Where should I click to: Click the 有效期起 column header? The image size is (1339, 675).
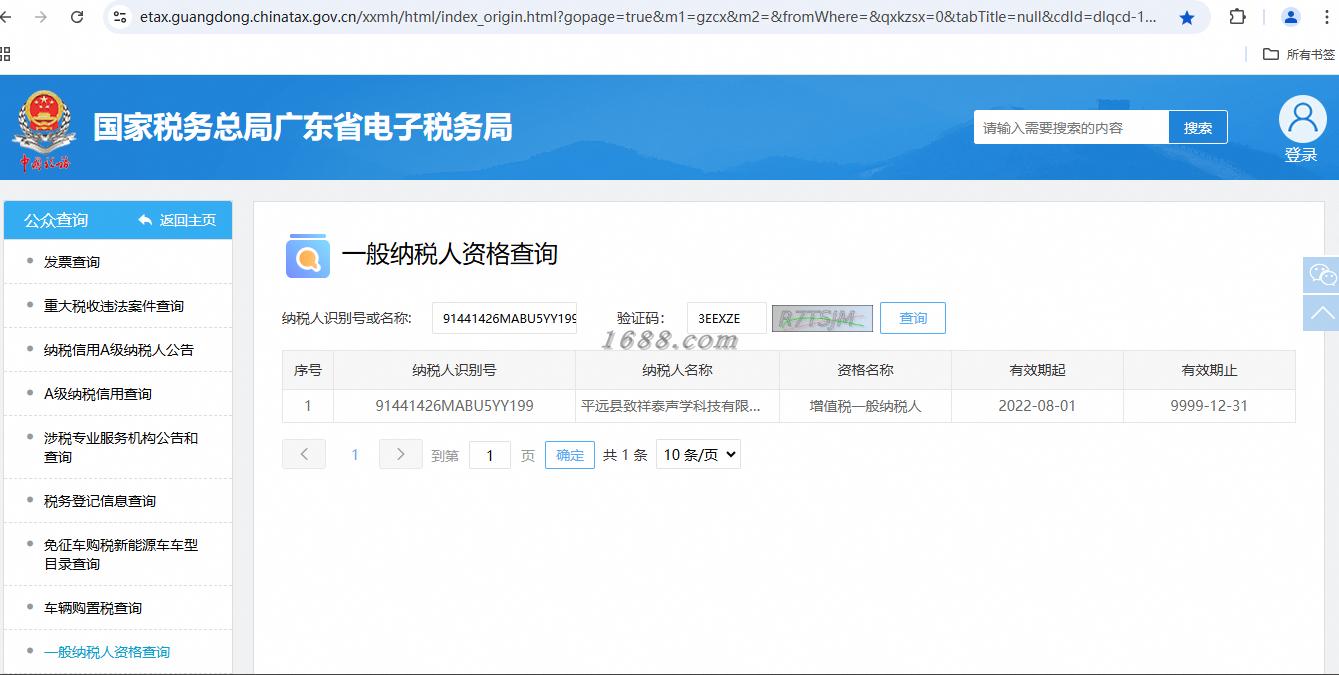(x=1037, y=370)
